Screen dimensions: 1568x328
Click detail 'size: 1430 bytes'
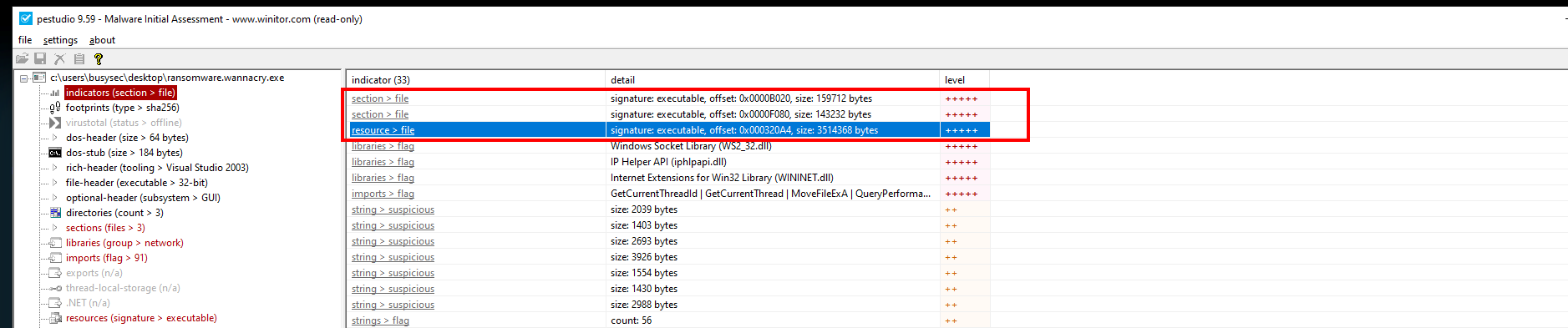644,289
